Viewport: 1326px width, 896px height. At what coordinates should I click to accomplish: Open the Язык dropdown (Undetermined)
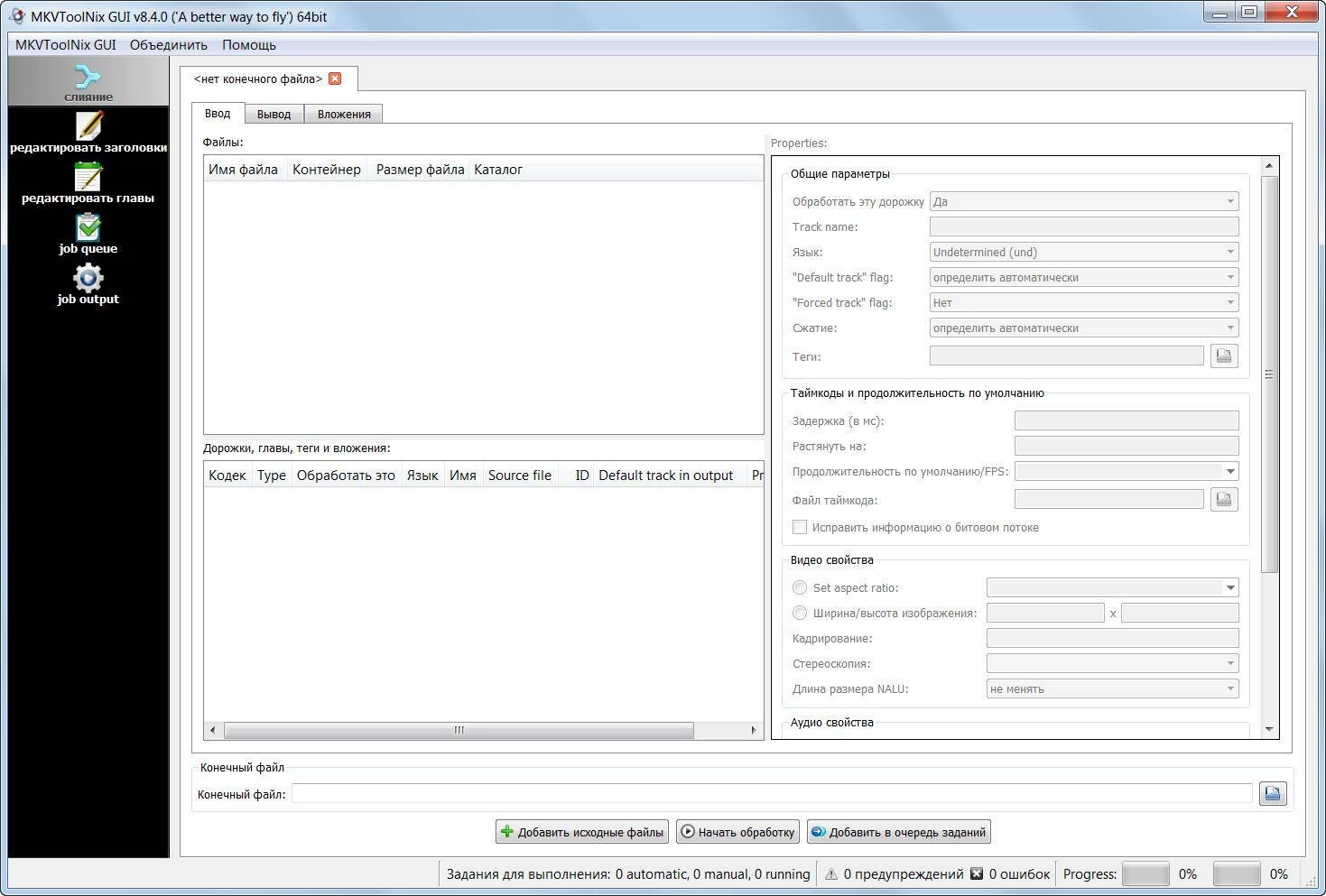tap(1084, 252)
